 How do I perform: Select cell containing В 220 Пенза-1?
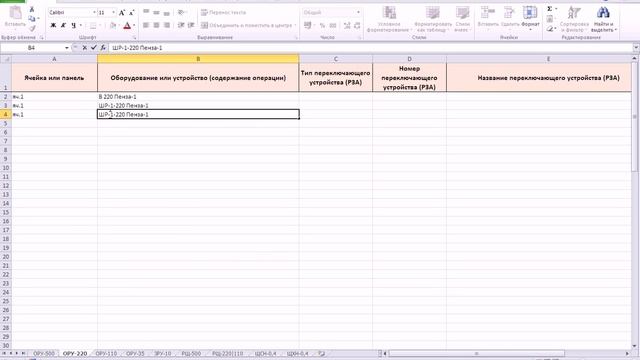tap(198, 97)
